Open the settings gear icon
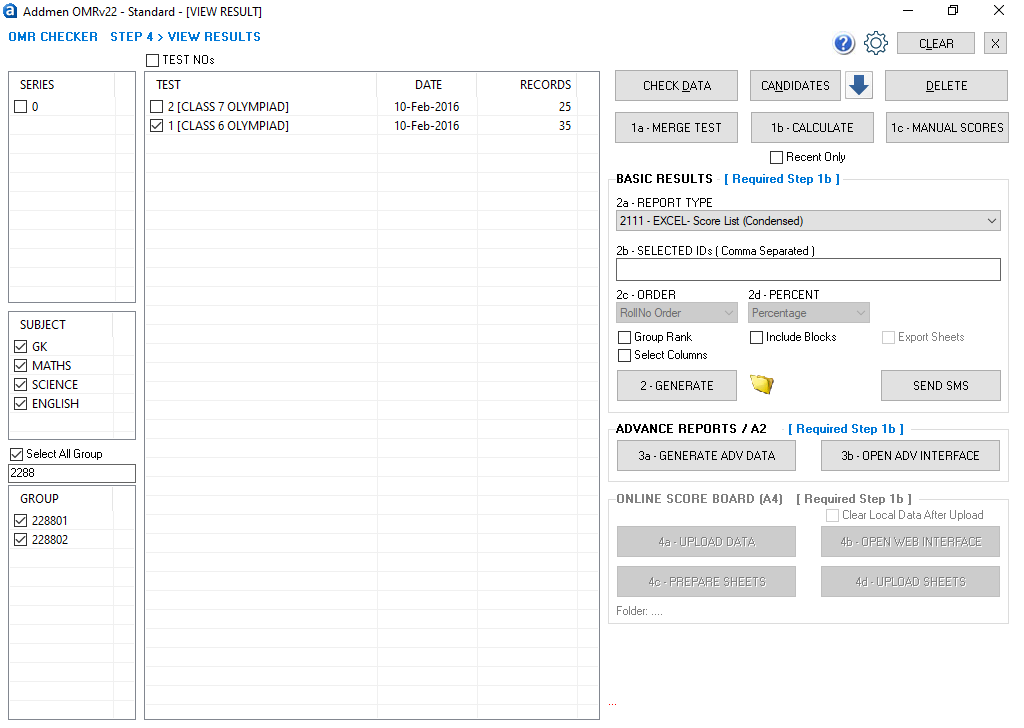This screenshot has width=1024, height=728. (x=875, y=44)
